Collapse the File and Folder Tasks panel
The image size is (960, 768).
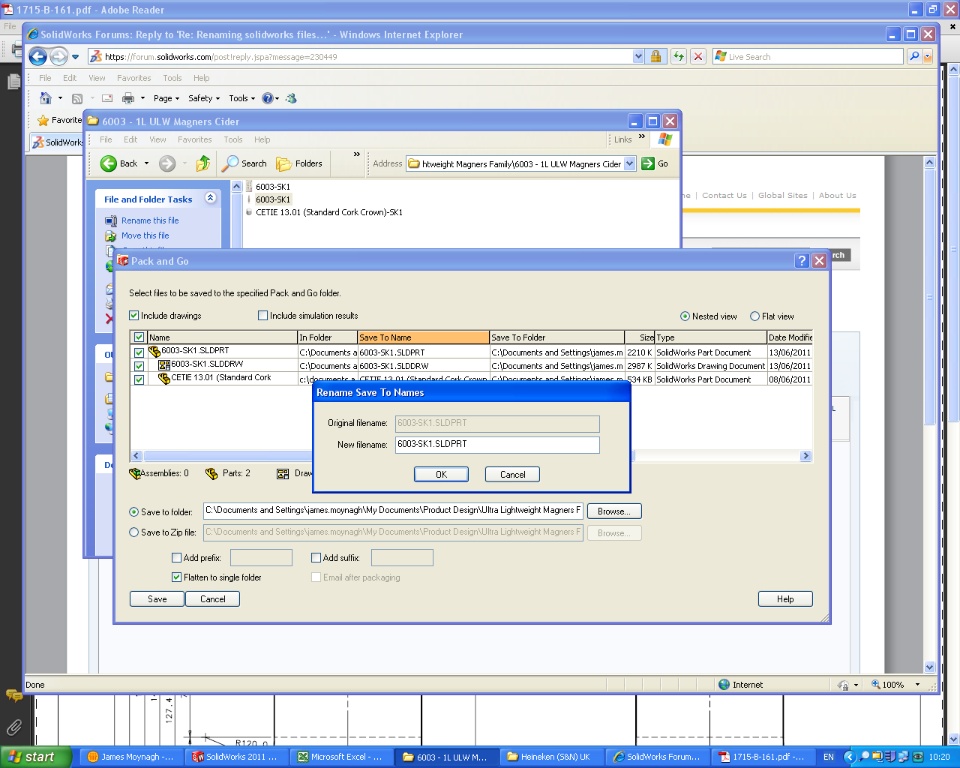211,198
